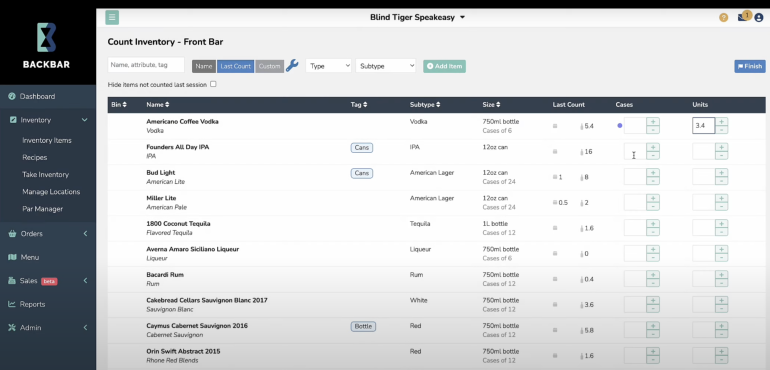Sort by Name toggle button
Image resolution: width=770 pixels, height=370 pixels.
pyautogui.click(x=204, y=66)
